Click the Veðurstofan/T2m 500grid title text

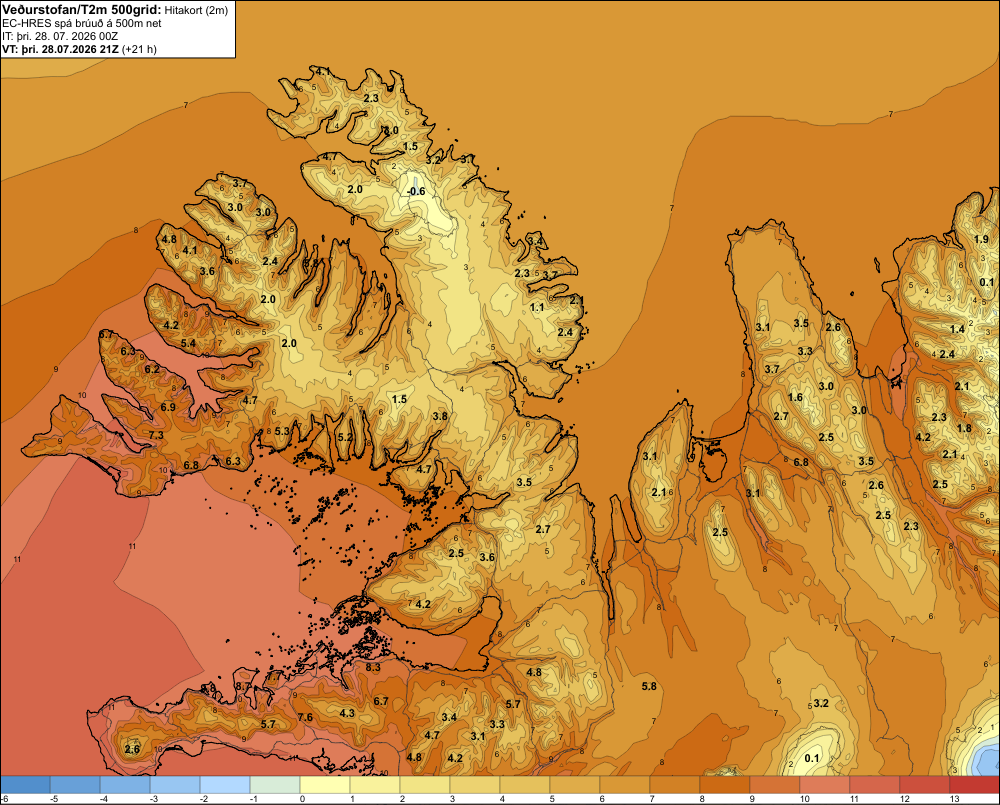pos(82,10)
